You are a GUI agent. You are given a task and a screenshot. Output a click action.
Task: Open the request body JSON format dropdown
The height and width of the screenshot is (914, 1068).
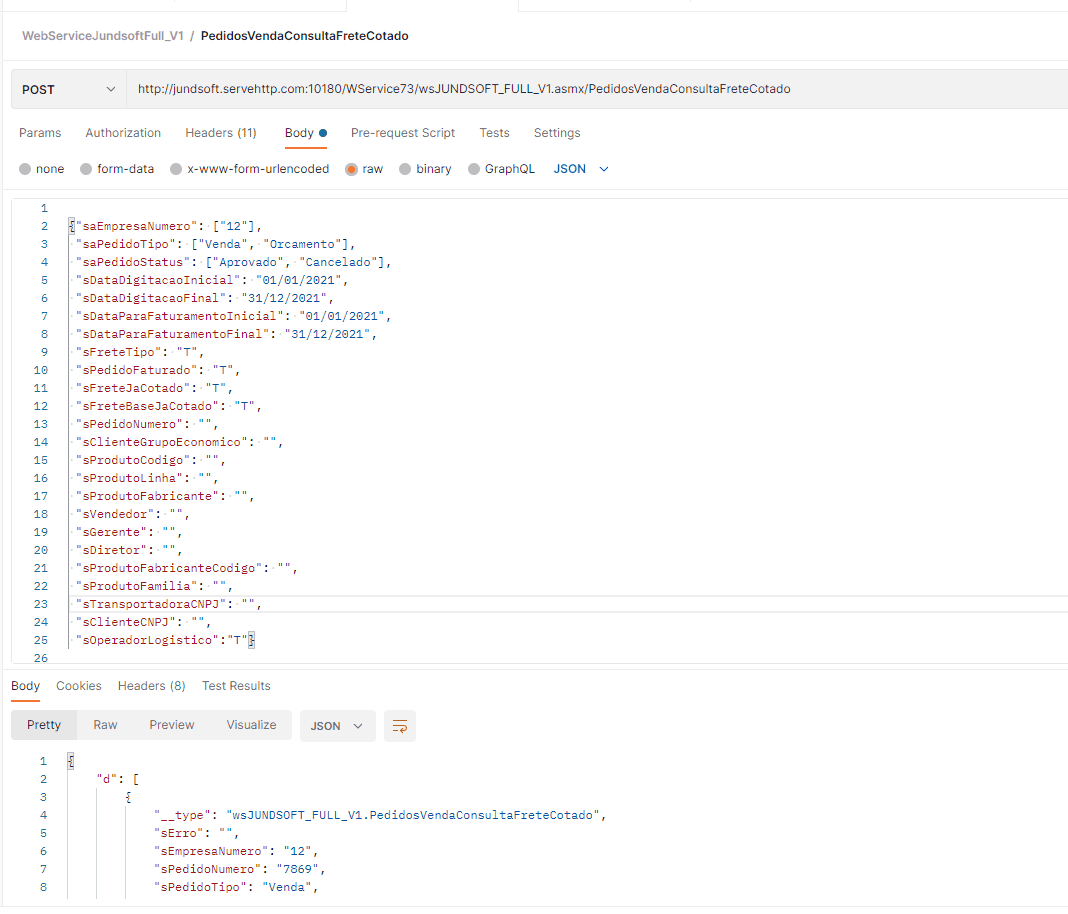point(581,169)
